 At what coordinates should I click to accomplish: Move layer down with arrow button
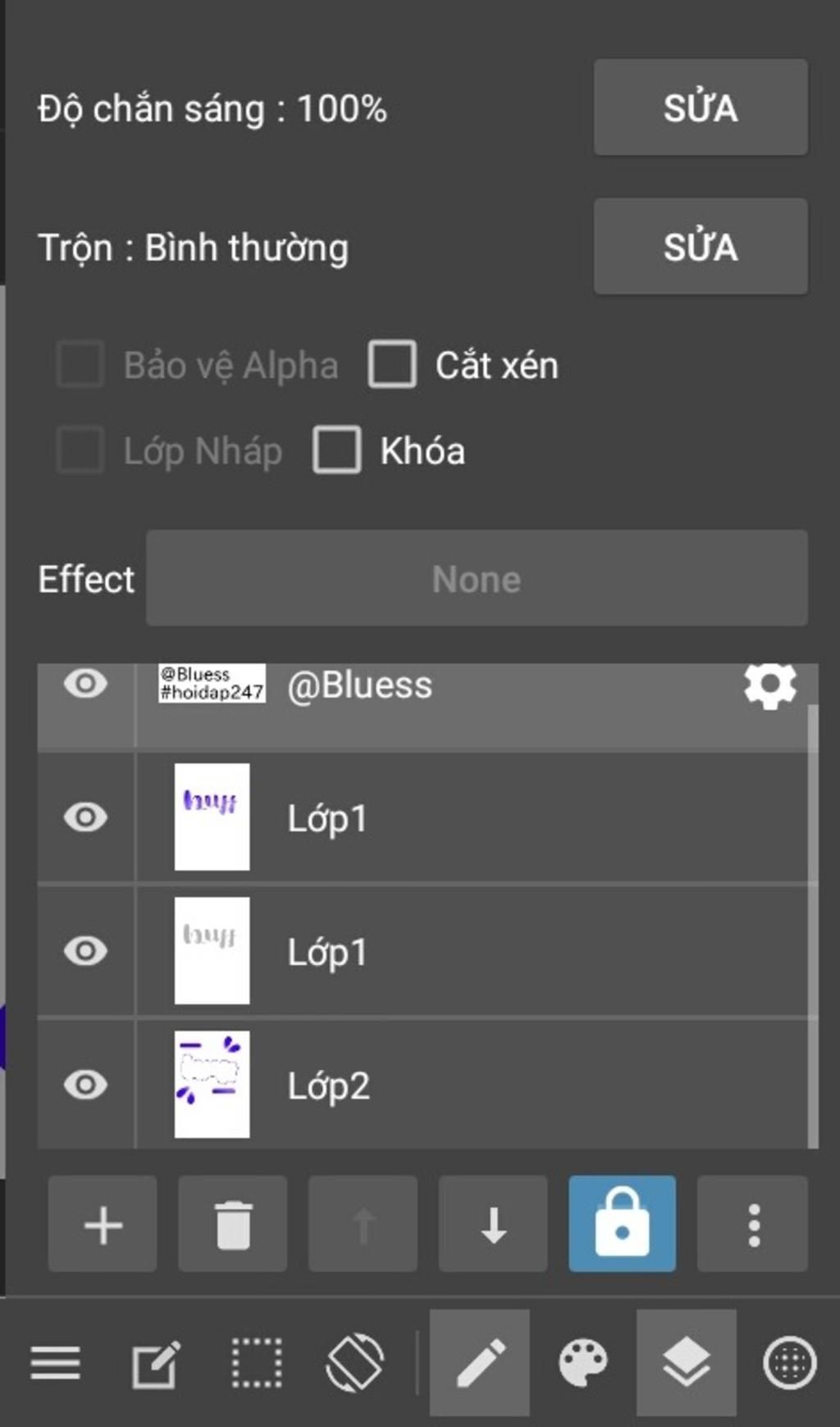pos(493,1224)
